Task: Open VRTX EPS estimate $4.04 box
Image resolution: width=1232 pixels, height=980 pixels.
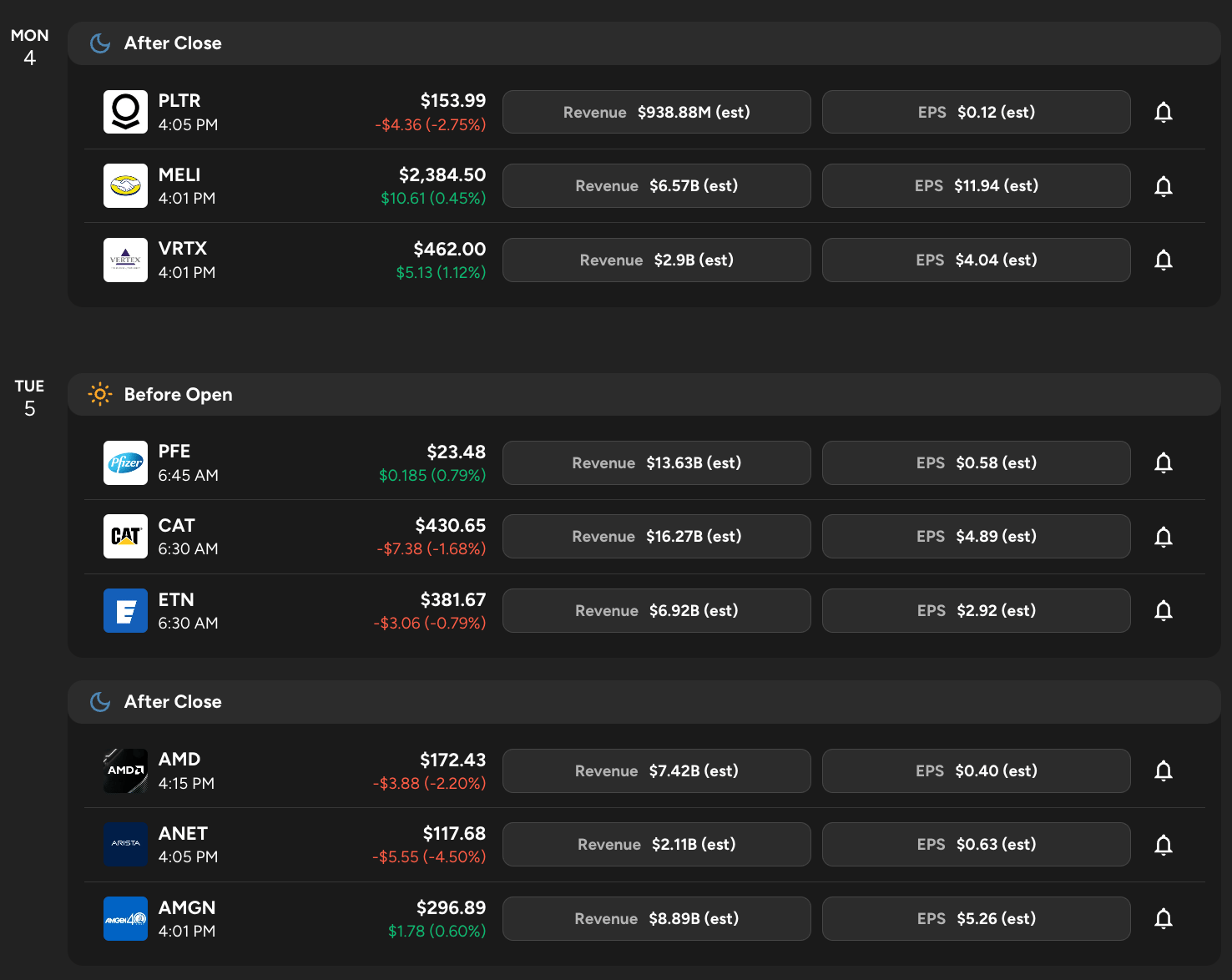Action: 977,260
